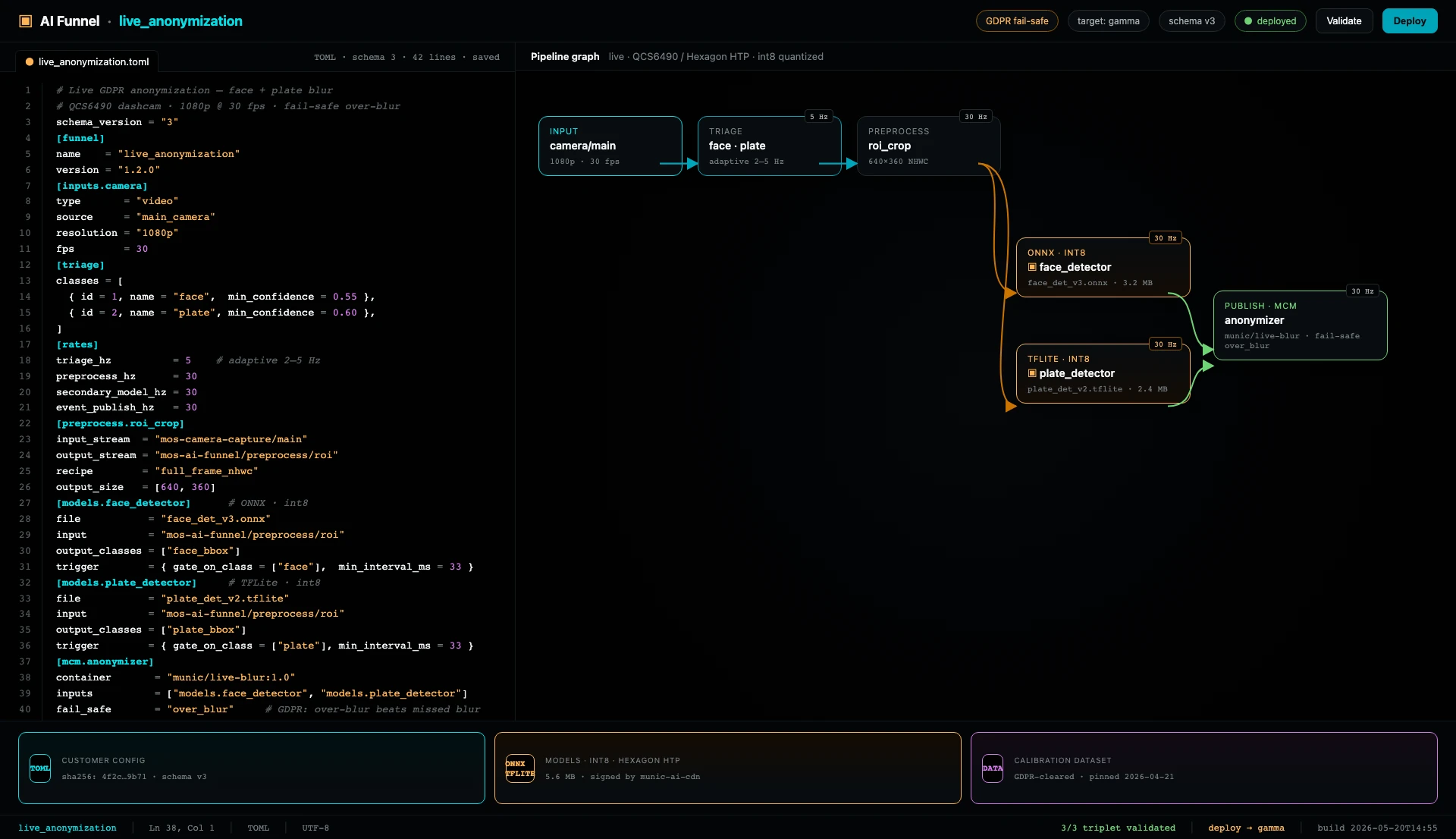Viewport: 1456px width, 839px height.
Task: Click the triage_hz value 5
Action: point(188,360)
